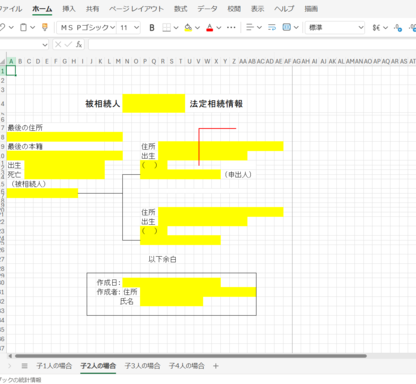This screenshot has height=384, width=416.
Task: Open the 挿入 ribbon tab
Action: 69,9
